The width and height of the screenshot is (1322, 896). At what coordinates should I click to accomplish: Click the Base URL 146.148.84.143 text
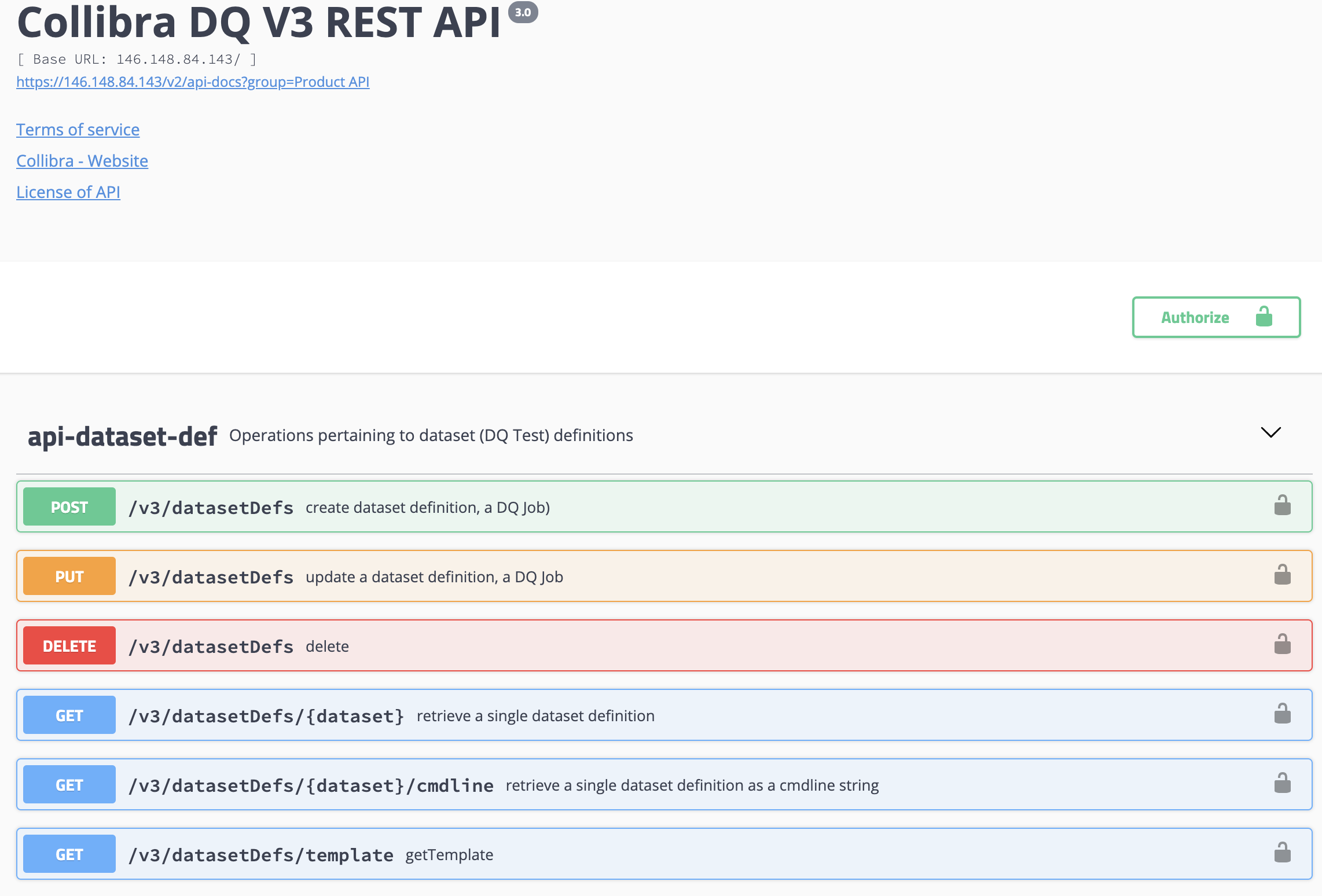[x=137, y=59]
